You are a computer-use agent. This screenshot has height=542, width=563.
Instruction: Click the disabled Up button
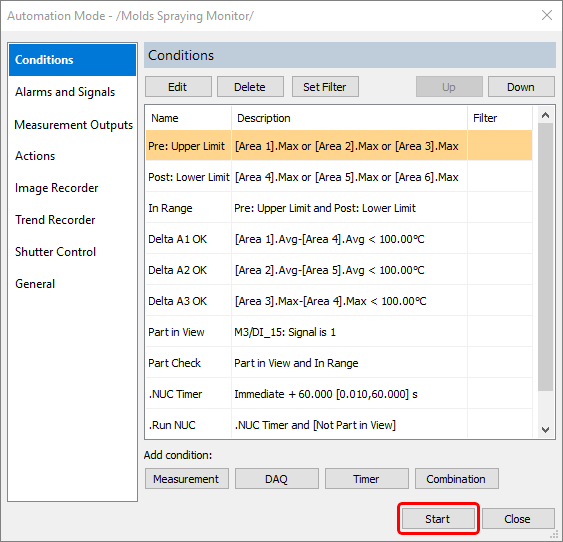[x=449, y=87]
